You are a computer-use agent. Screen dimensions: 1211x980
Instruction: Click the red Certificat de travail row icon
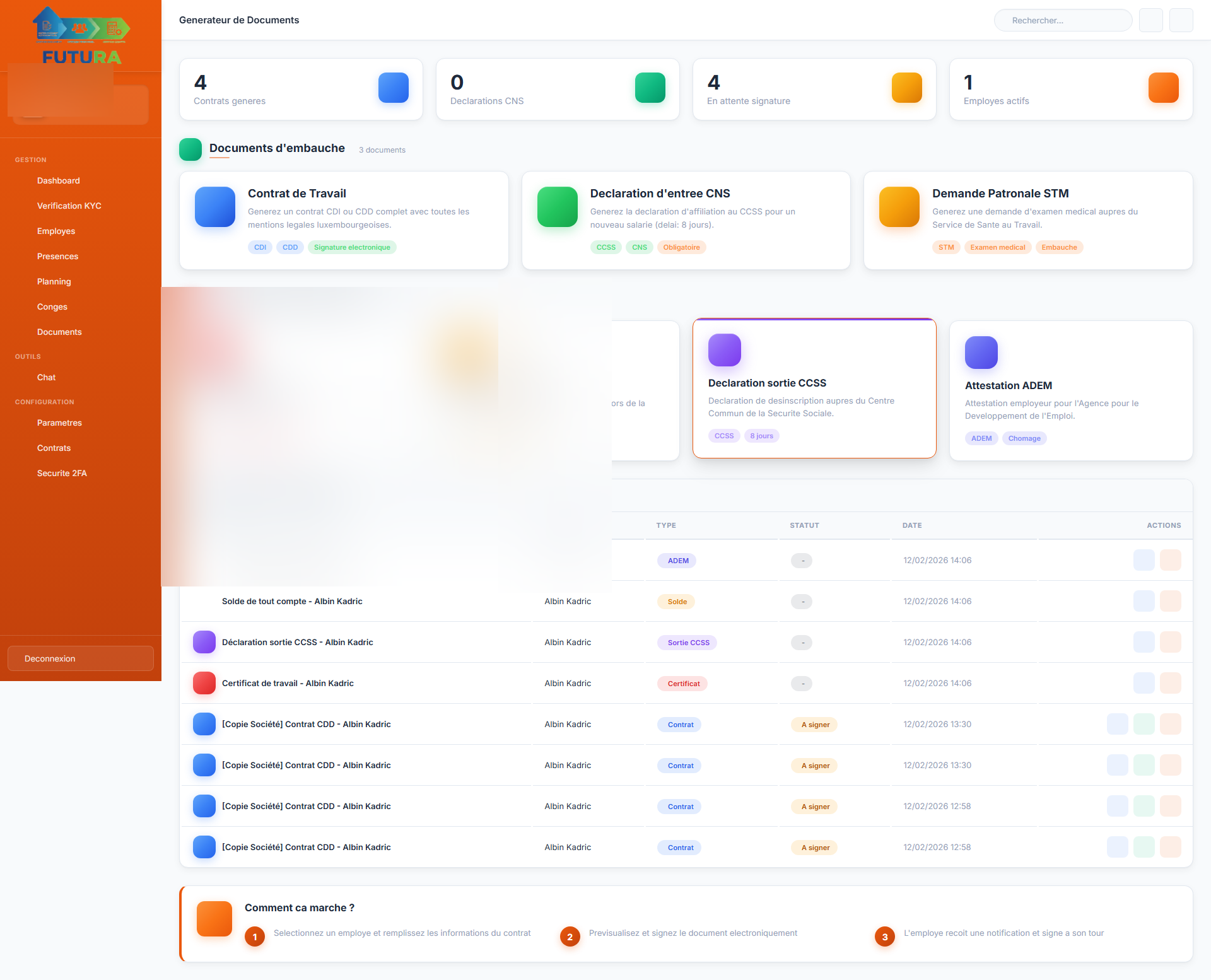tap(204, 683)
